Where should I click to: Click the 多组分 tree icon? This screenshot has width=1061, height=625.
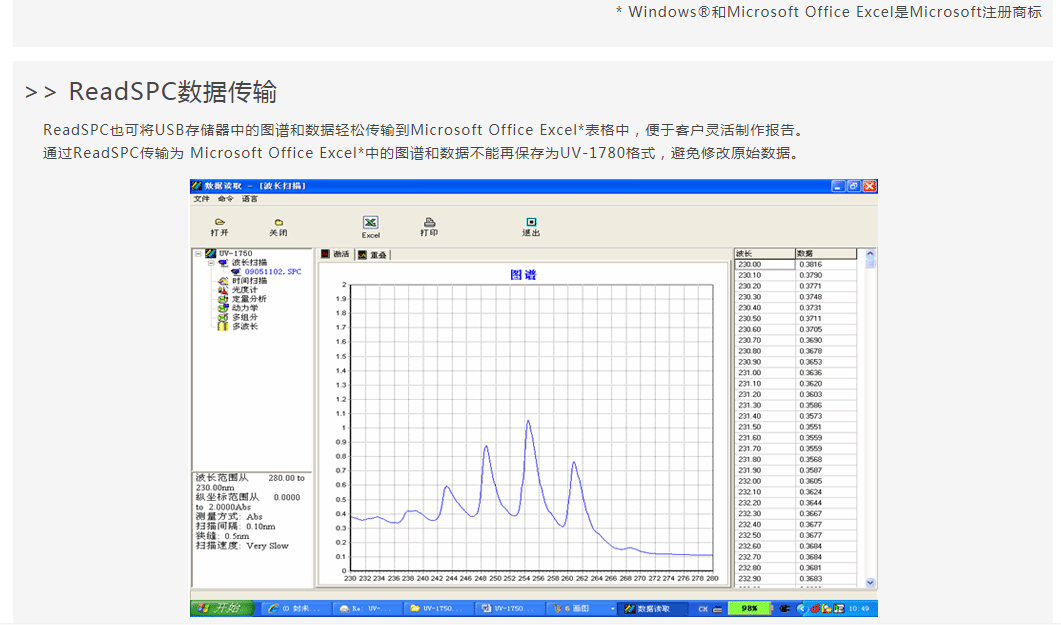pos(223,317)
